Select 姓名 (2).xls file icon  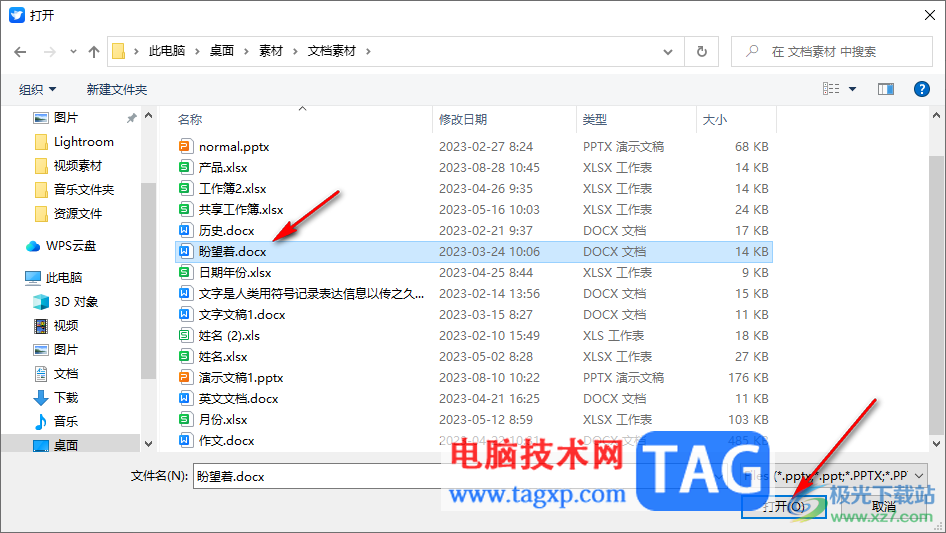pyautogui.click(x=185, y=336)
